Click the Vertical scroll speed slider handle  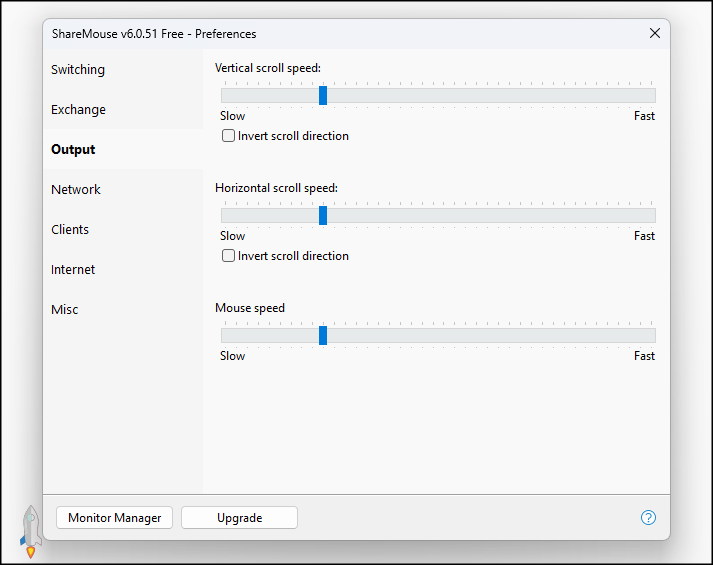[323, 95]
